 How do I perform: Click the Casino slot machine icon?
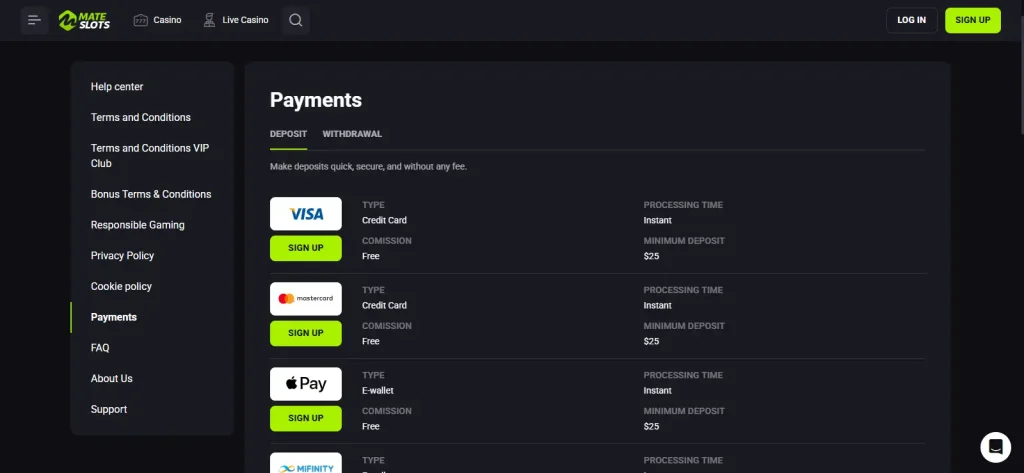click(140, 20)
